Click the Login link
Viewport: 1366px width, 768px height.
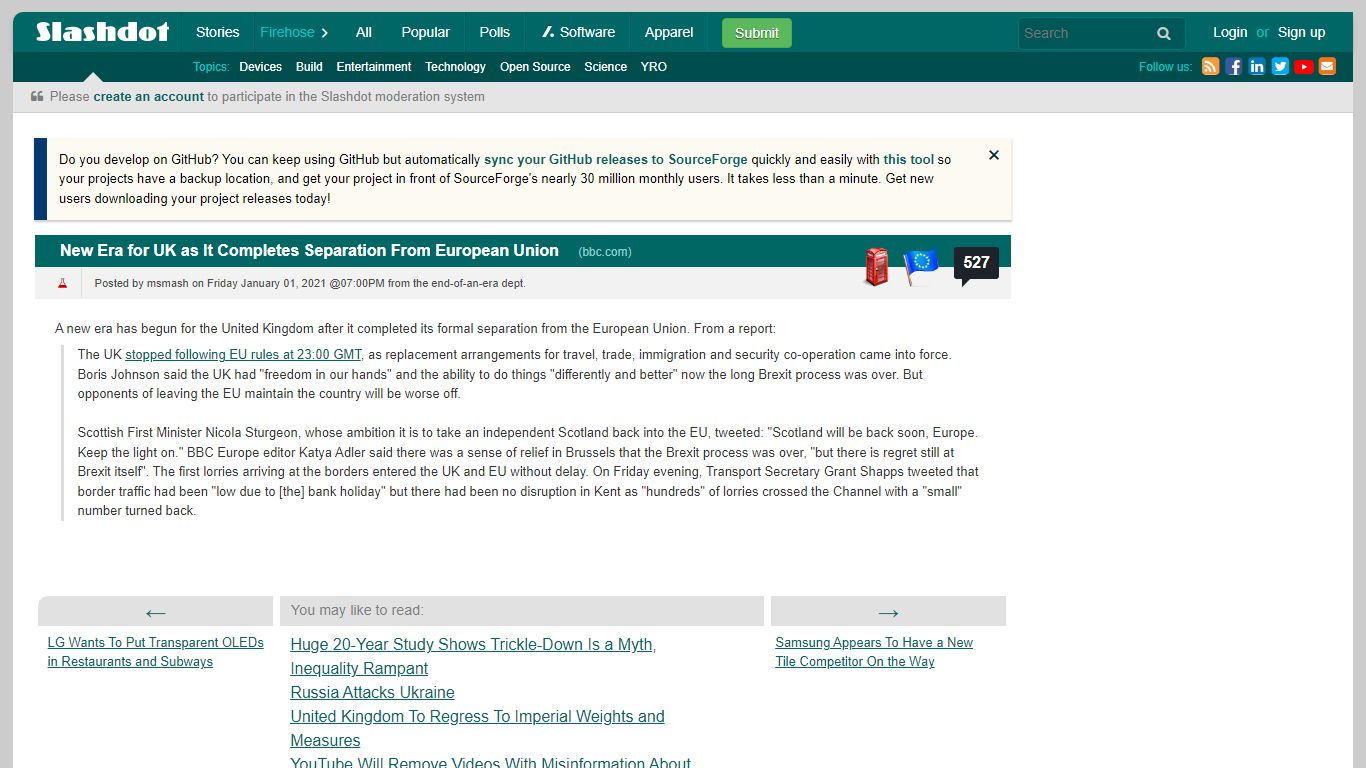tap(1230, 32)
